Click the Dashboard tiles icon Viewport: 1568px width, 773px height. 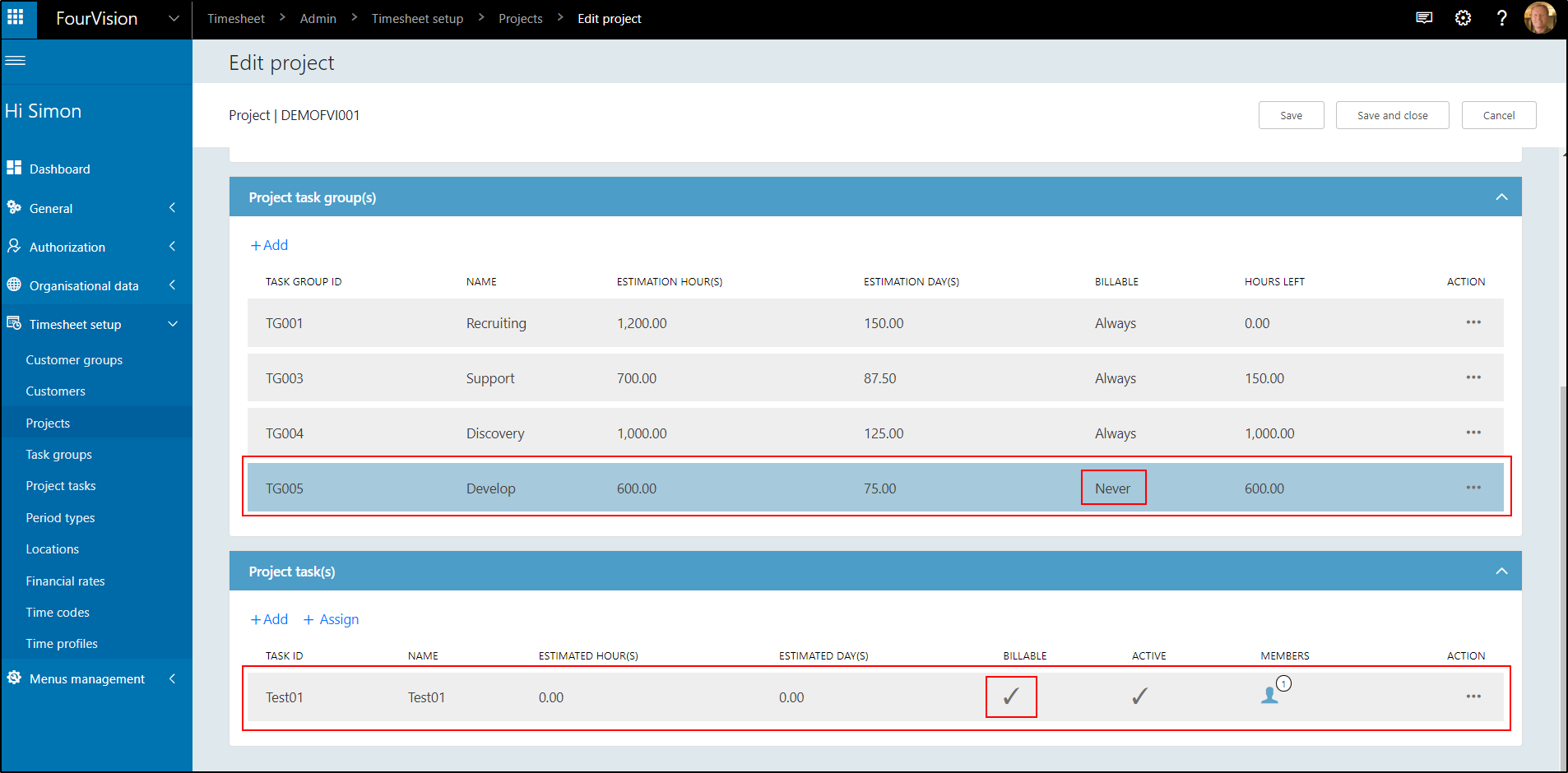[14, 168]
